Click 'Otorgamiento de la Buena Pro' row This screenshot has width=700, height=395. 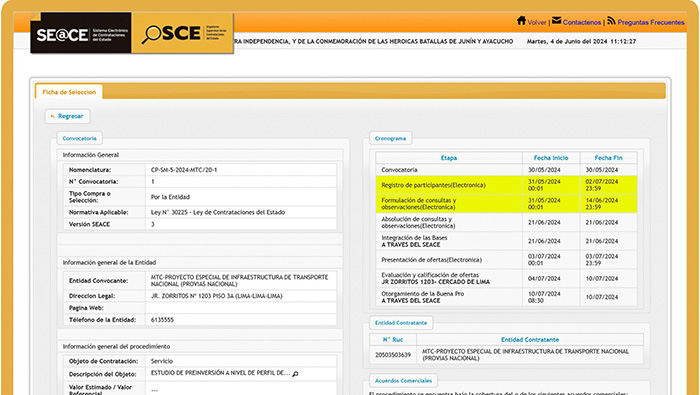(507, 297)
